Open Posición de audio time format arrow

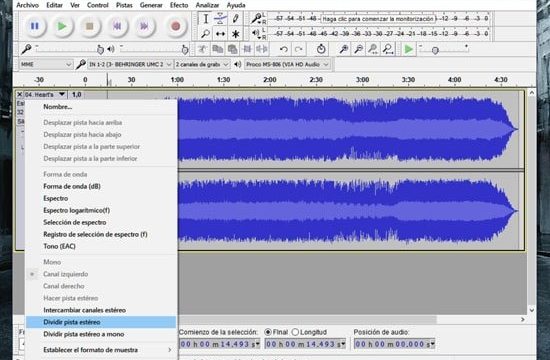[432, 344]
